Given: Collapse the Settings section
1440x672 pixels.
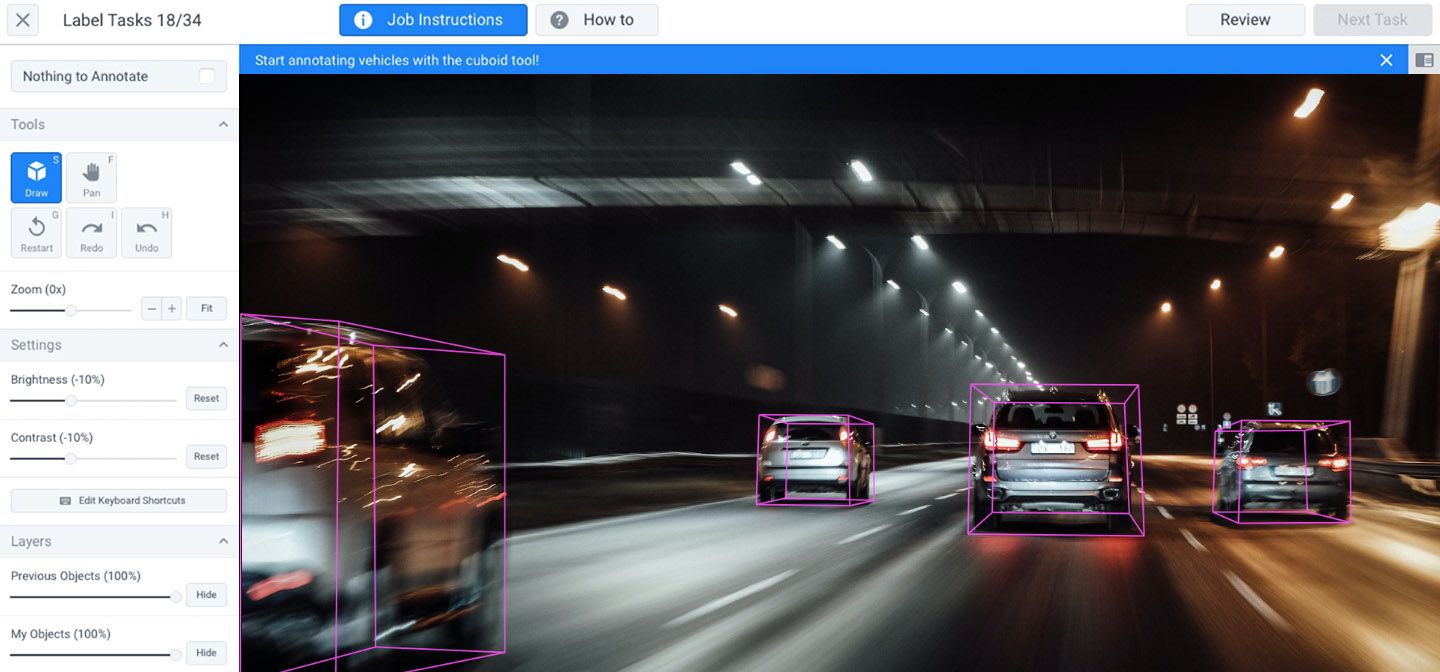Looking at the screenshot, I should pos(225,344).
